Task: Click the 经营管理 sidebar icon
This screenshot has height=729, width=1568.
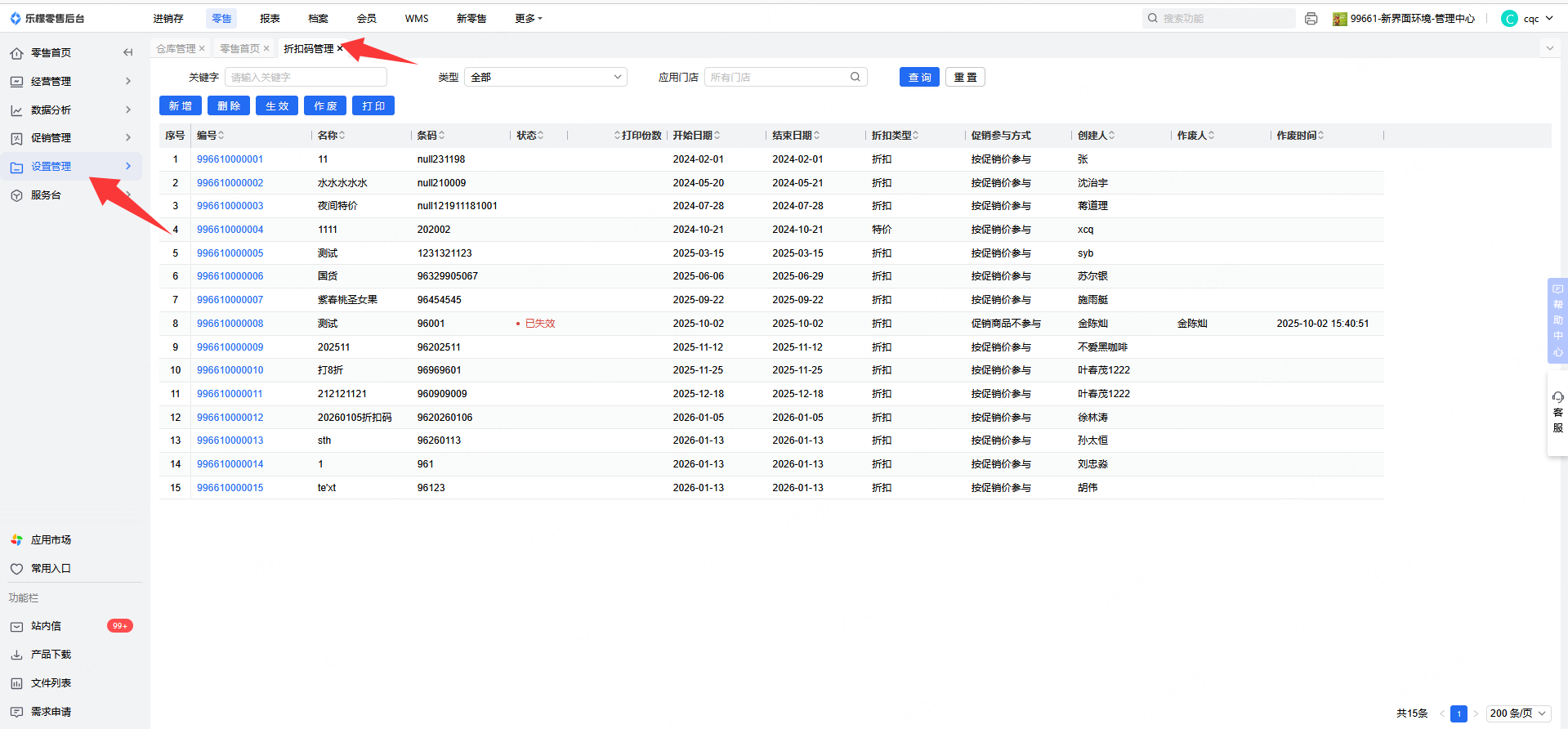Action: 16,82
